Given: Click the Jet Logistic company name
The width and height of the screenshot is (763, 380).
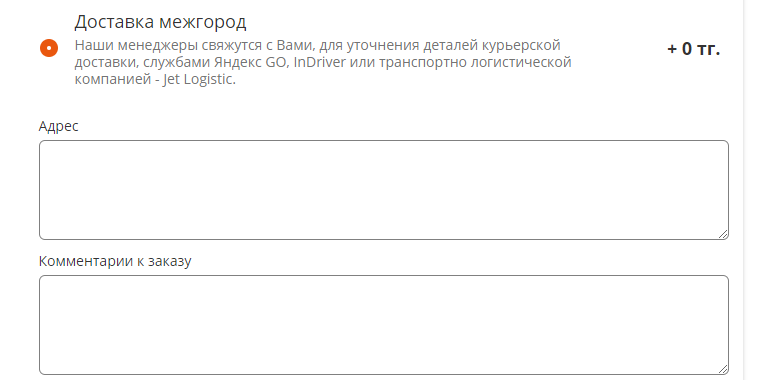Looking at the screenshot, I should click(x=199, y=79).
